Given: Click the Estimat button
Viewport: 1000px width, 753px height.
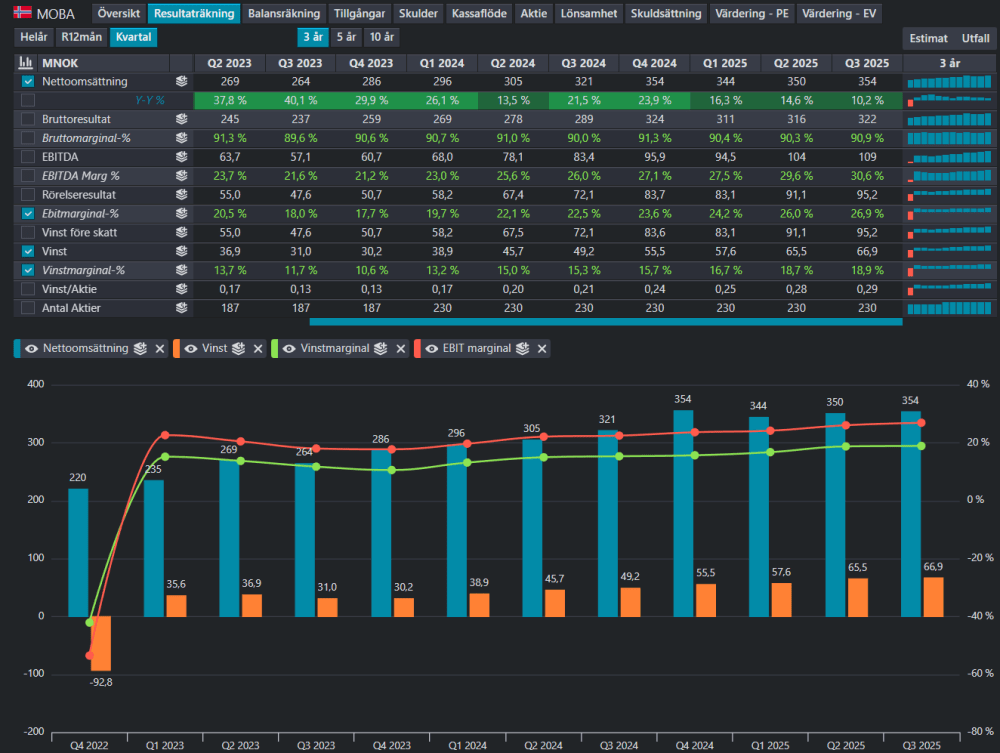Looking at the screenshot, I should [928, 38].
